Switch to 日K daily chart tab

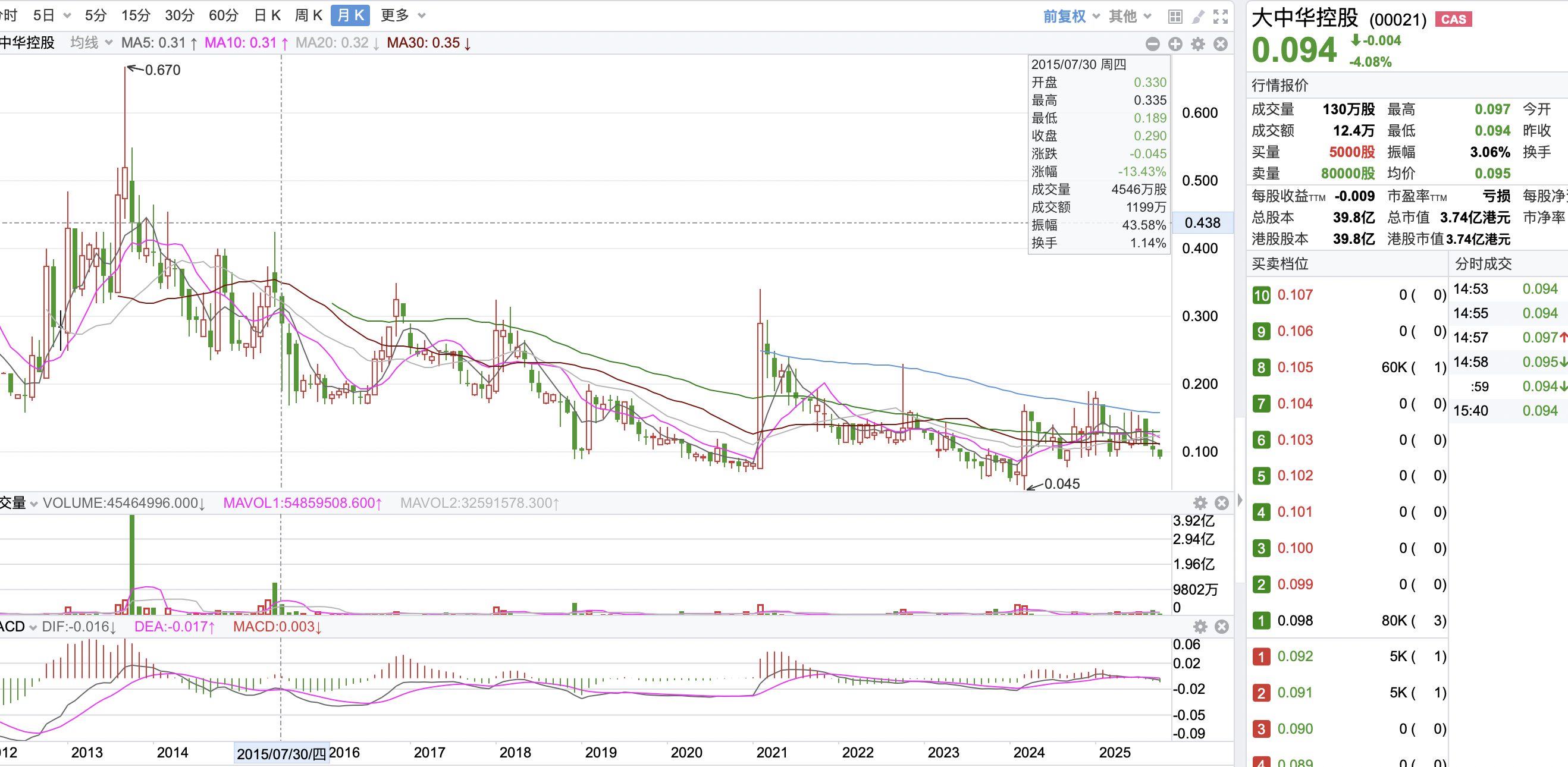267,15
